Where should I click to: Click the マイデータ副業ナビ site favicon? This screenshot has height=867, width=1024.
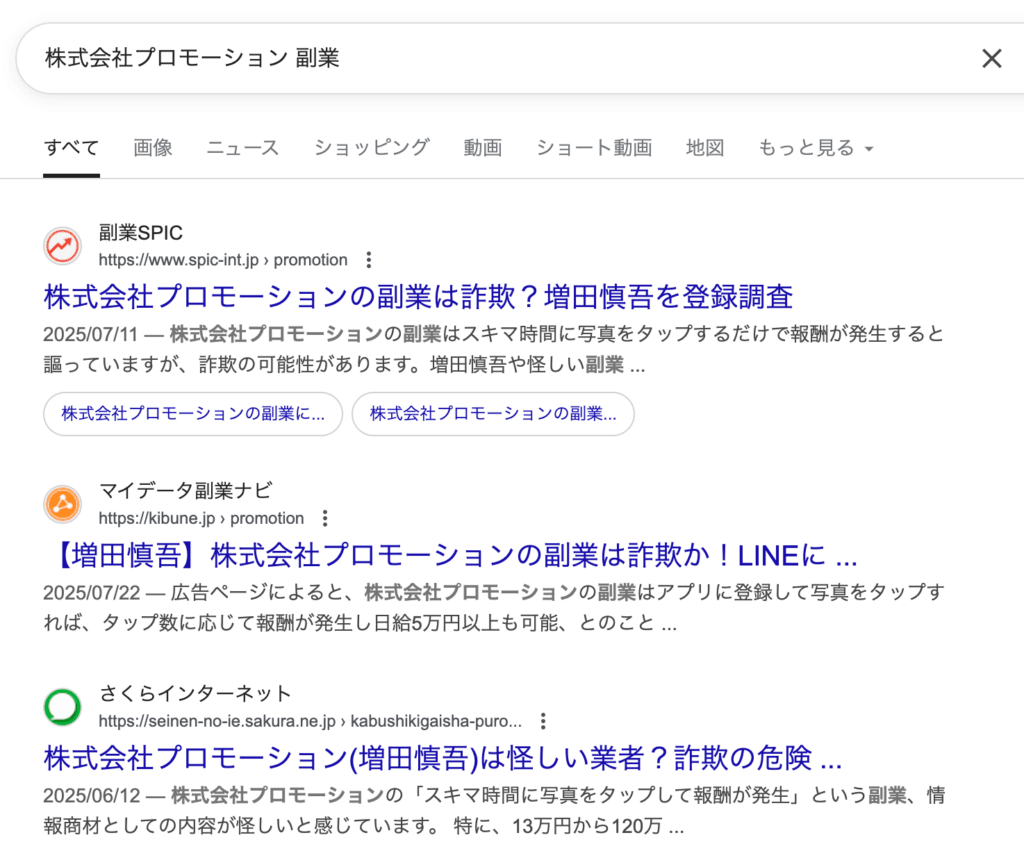pos(63,505)
